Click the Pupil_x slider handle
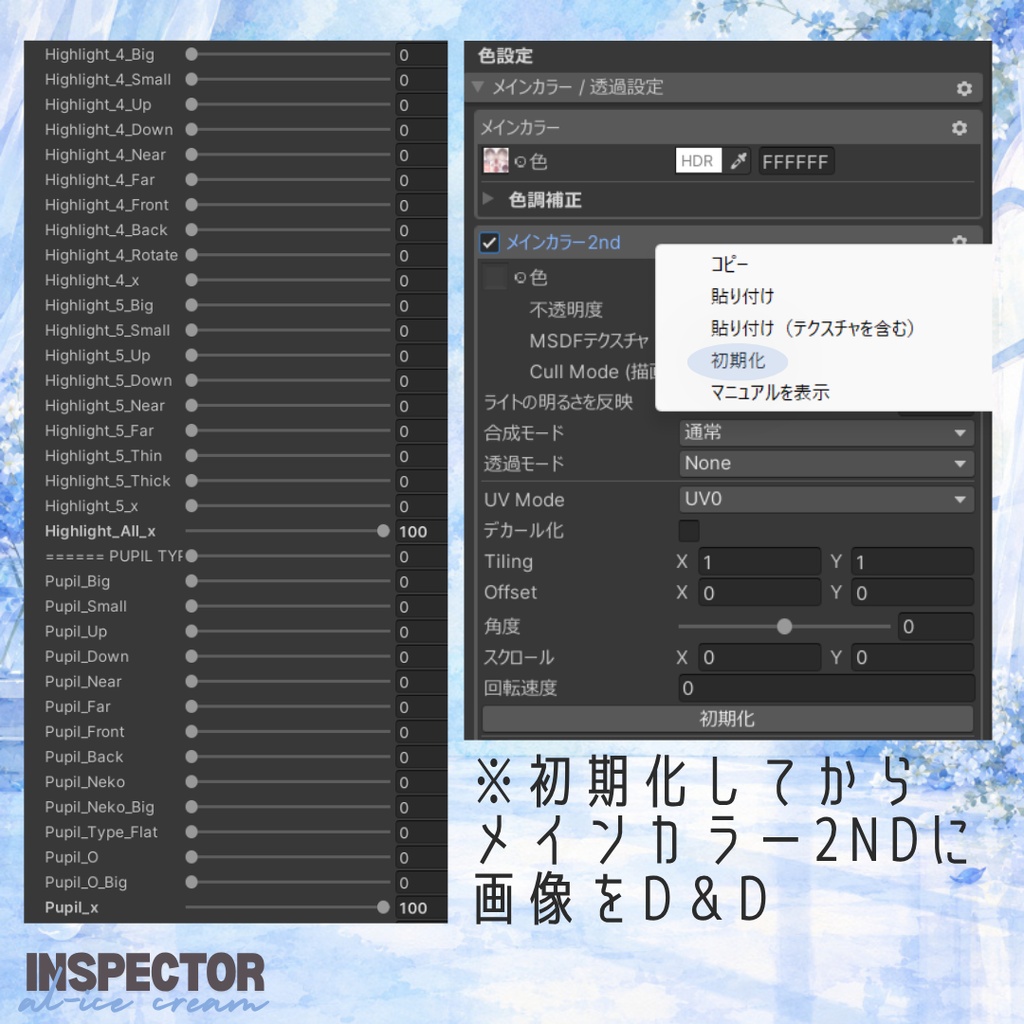 (x=383, y=907)
